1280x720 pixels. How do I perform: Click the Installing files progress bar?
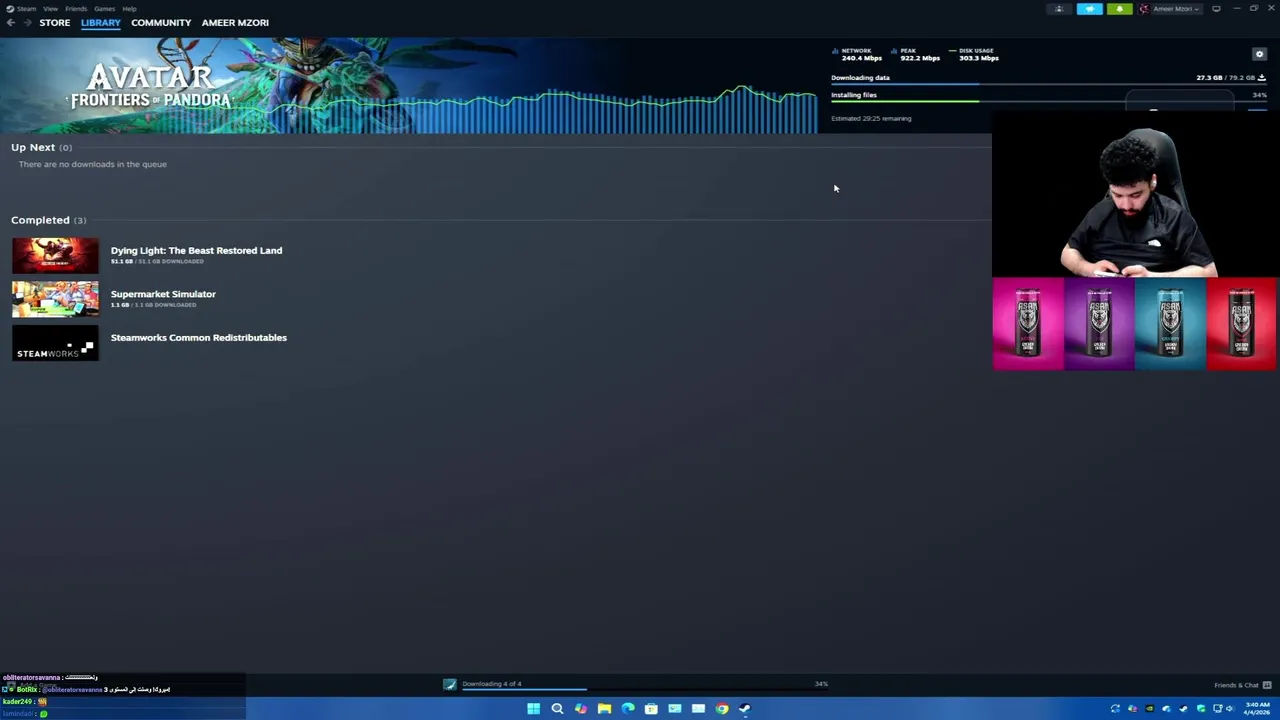pos(1048,102)
